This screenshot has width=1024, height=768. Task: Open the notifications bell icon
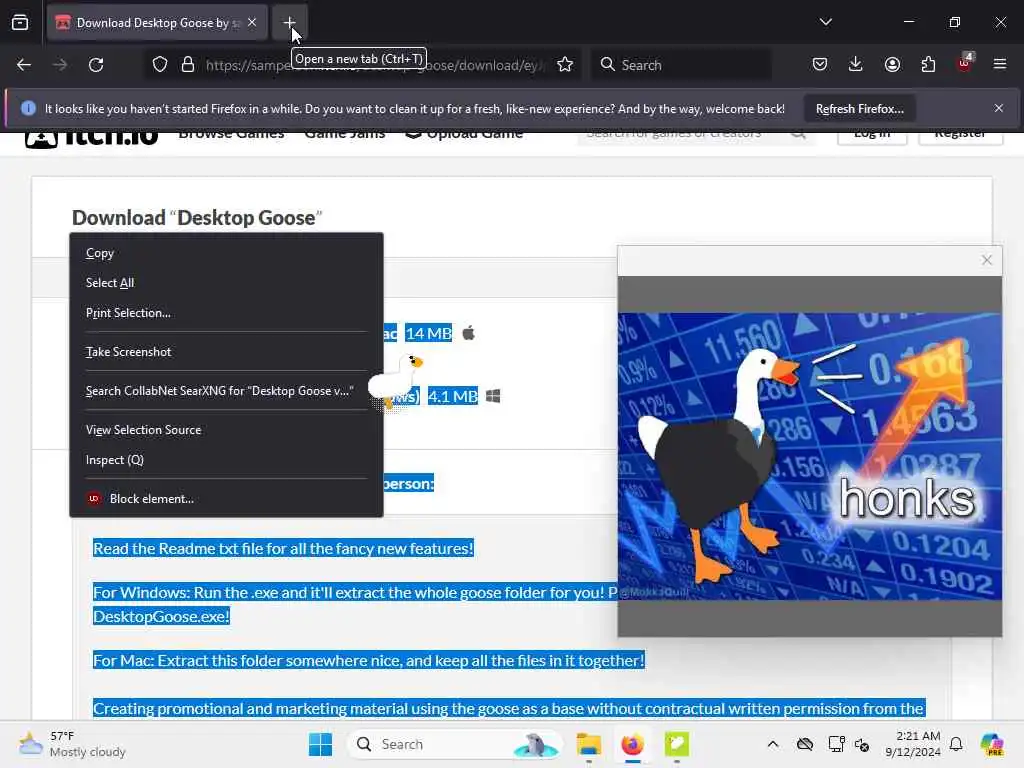956,744
